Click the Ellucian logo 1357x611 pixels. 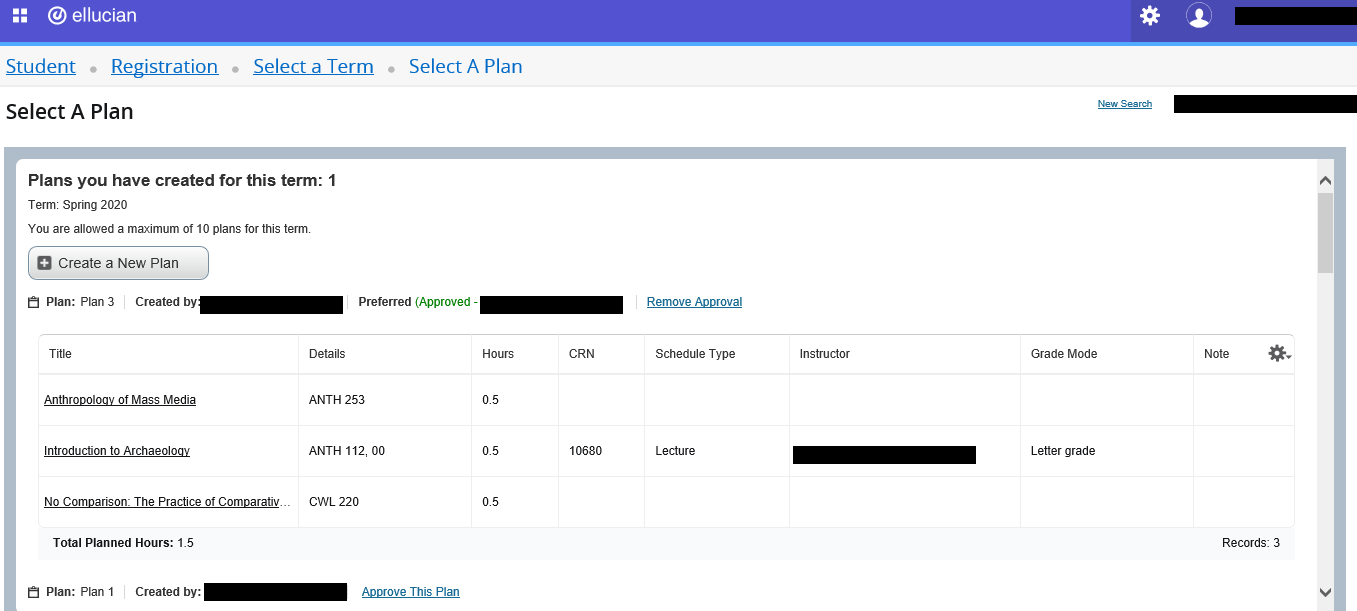(x=92, y=15)
